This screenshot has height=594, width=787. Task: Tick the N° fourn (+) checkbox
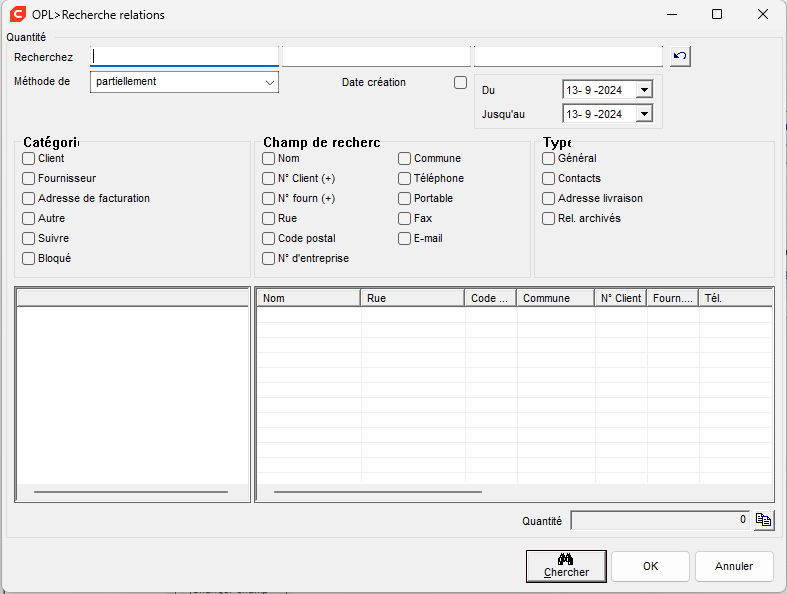click(269, 199)
